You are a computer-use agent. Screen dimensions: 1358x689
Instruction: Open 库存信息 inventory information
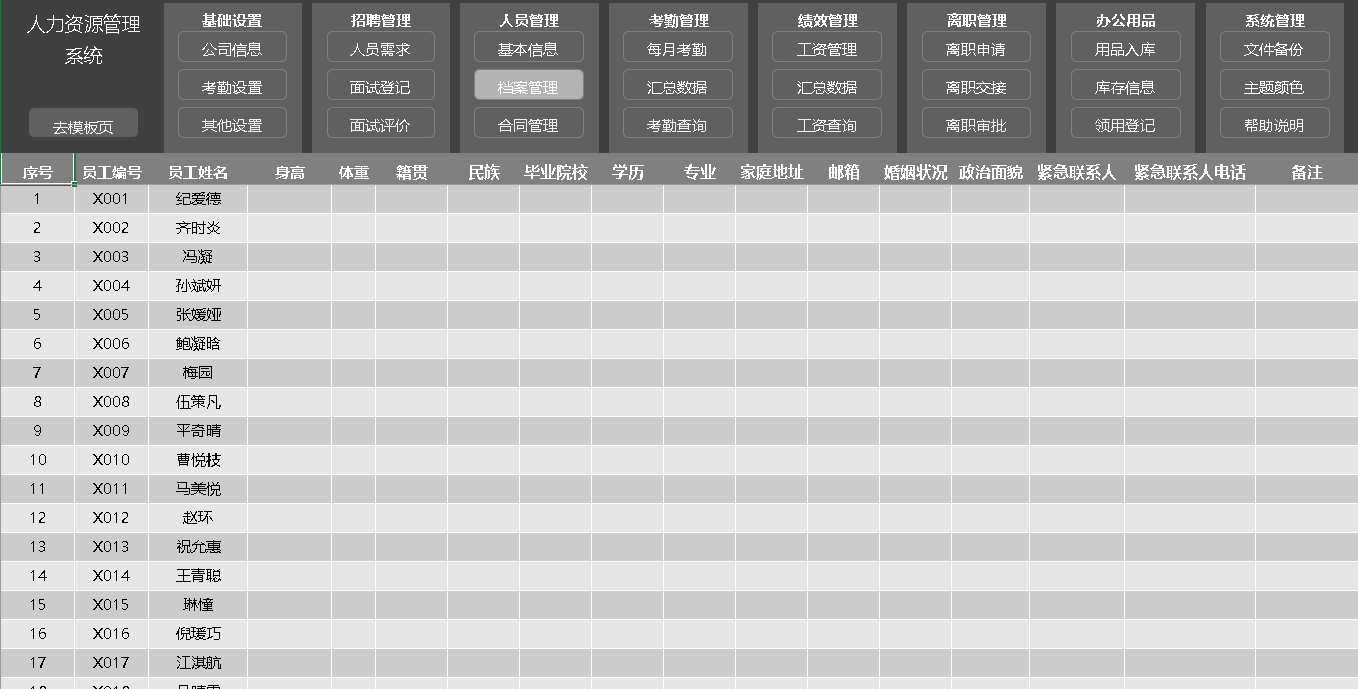click(1125, 86)
